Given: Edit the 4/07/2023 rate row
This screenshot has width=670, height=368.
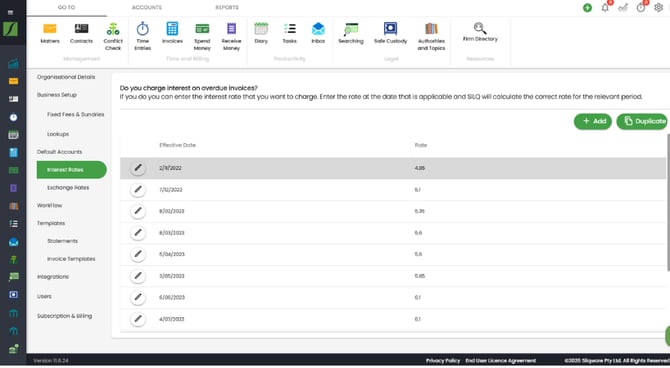Looking at the screenshot, I should pyautogui.click(x=138, y=319).
